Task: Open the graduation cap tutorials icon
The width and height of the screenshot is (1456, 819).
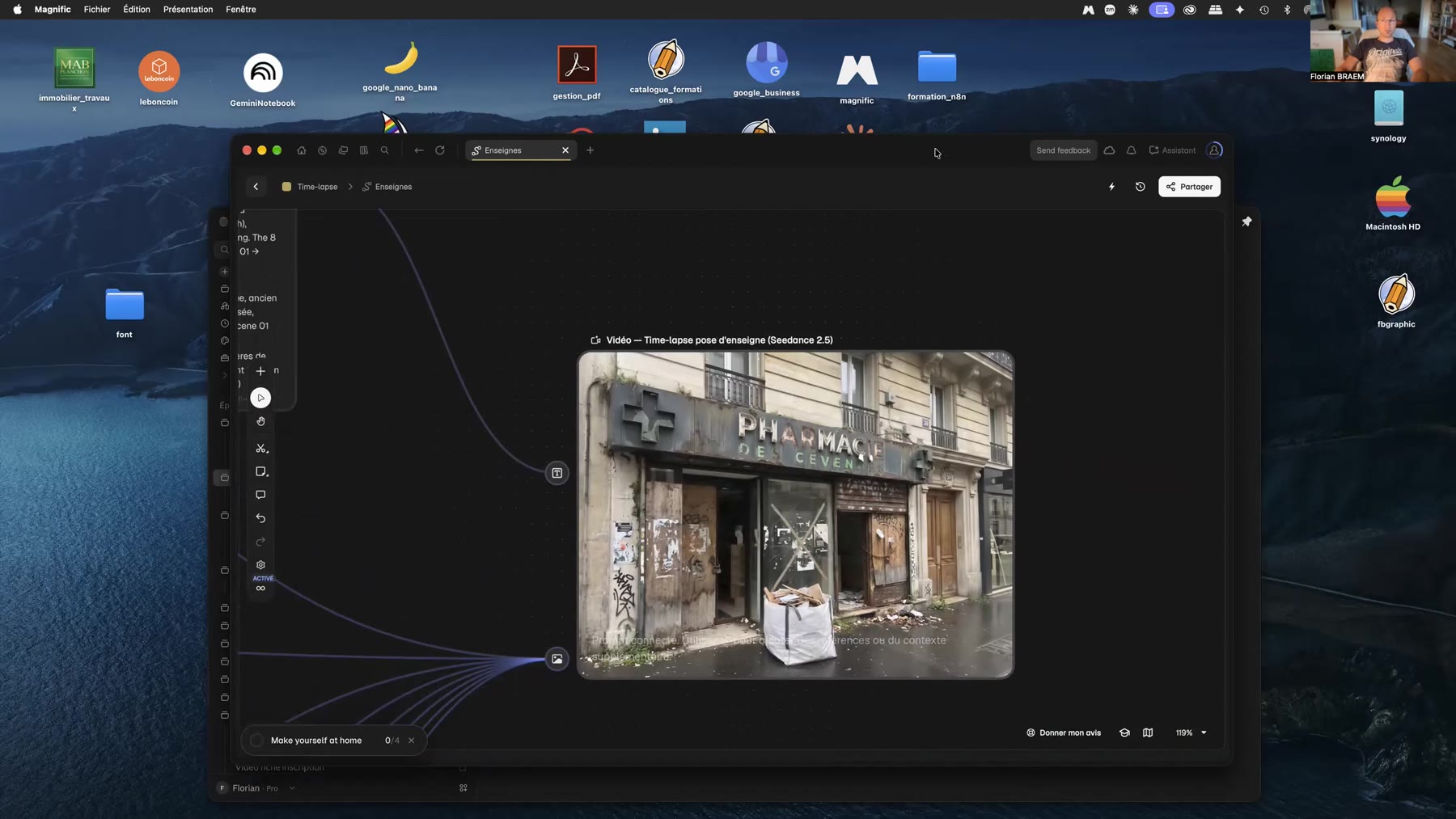Action: (1124, 732)
